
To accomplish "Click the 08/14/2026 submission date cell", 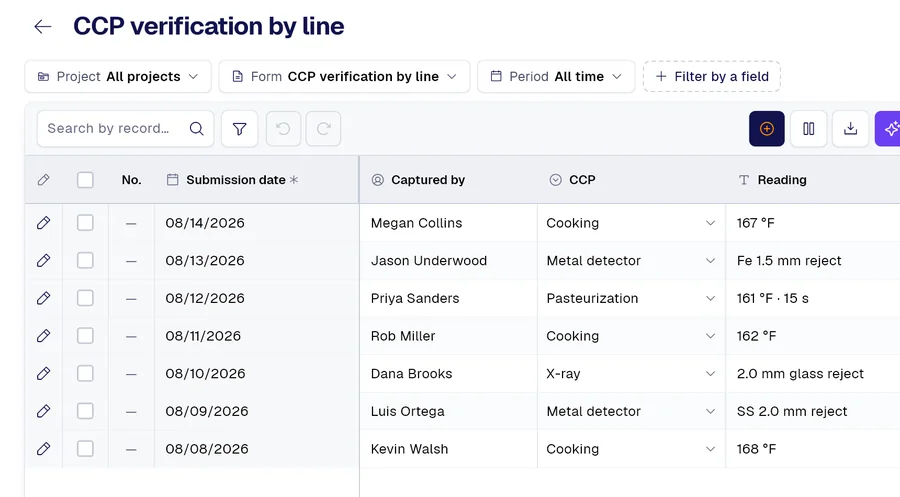I will pyautogui.click(x=257, y=223).
